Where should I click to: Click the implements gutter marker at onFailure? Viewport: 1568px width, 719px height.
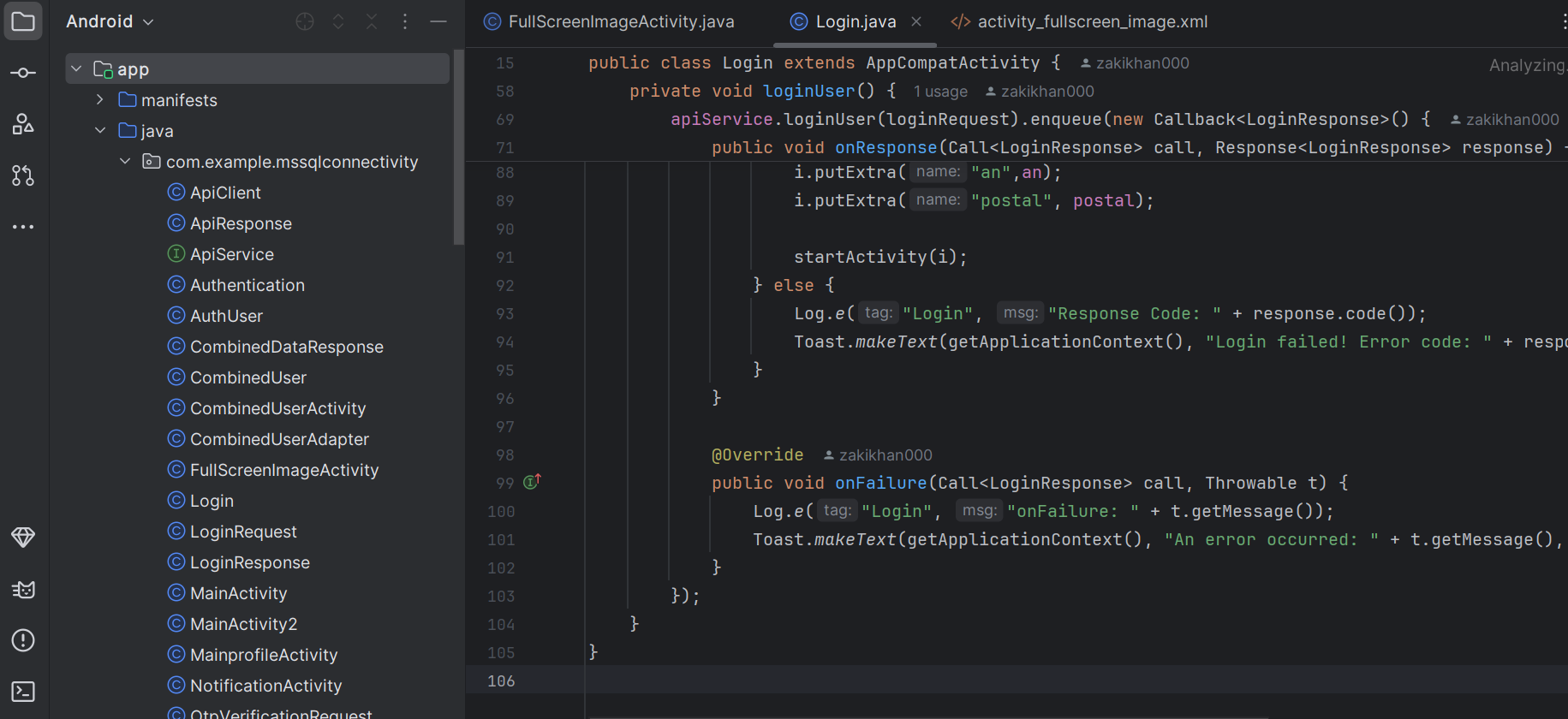[532, 482]
